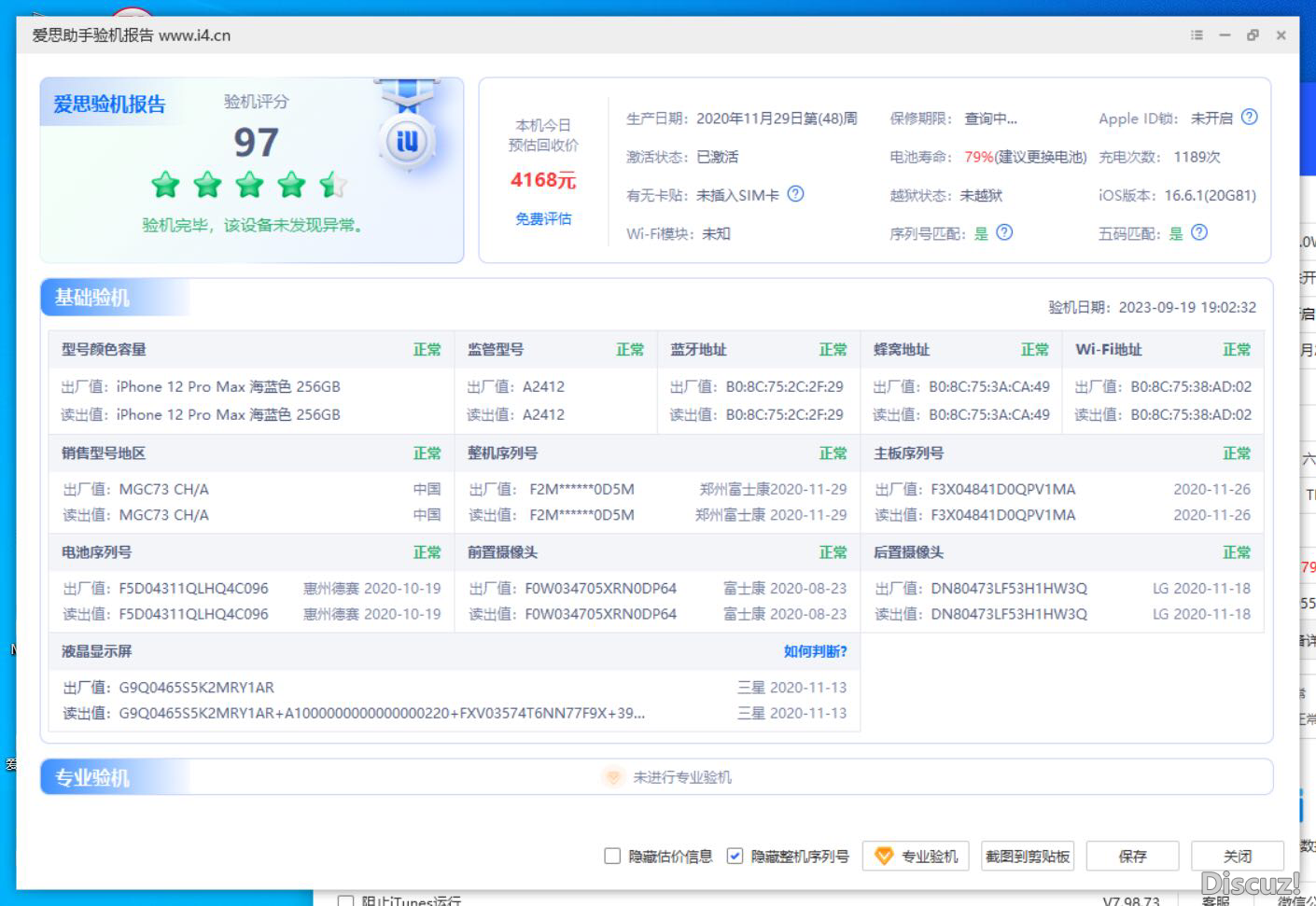Click the estimated price 4168元
This screenshot has height=906, width=1316.
tap(543, 180)
